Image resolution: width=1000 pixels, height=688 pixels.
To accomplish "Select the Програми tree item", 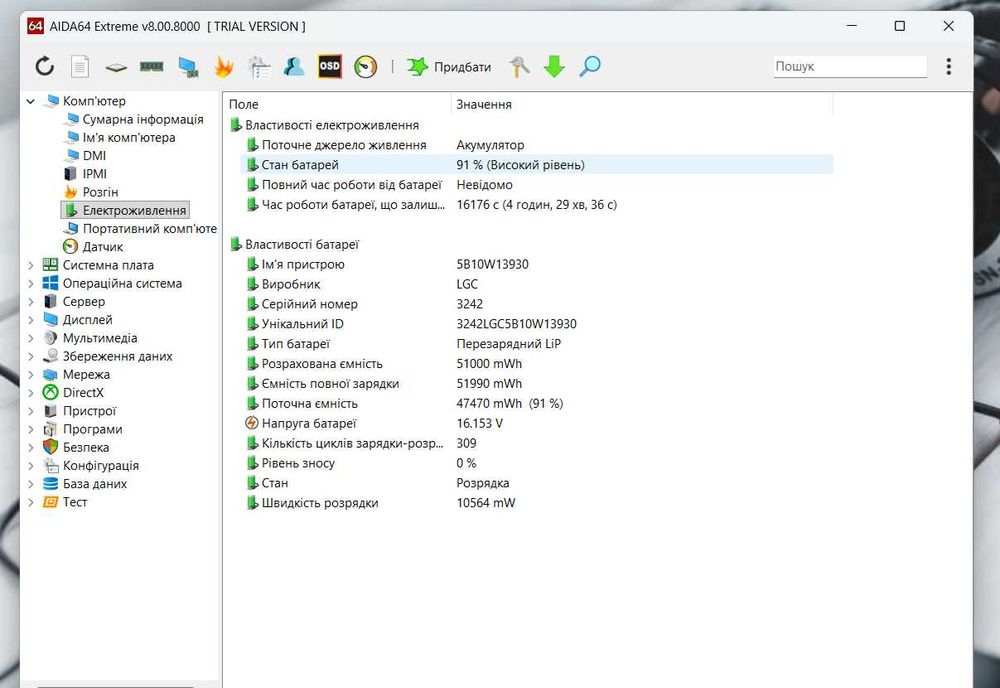I will (82, 429).
